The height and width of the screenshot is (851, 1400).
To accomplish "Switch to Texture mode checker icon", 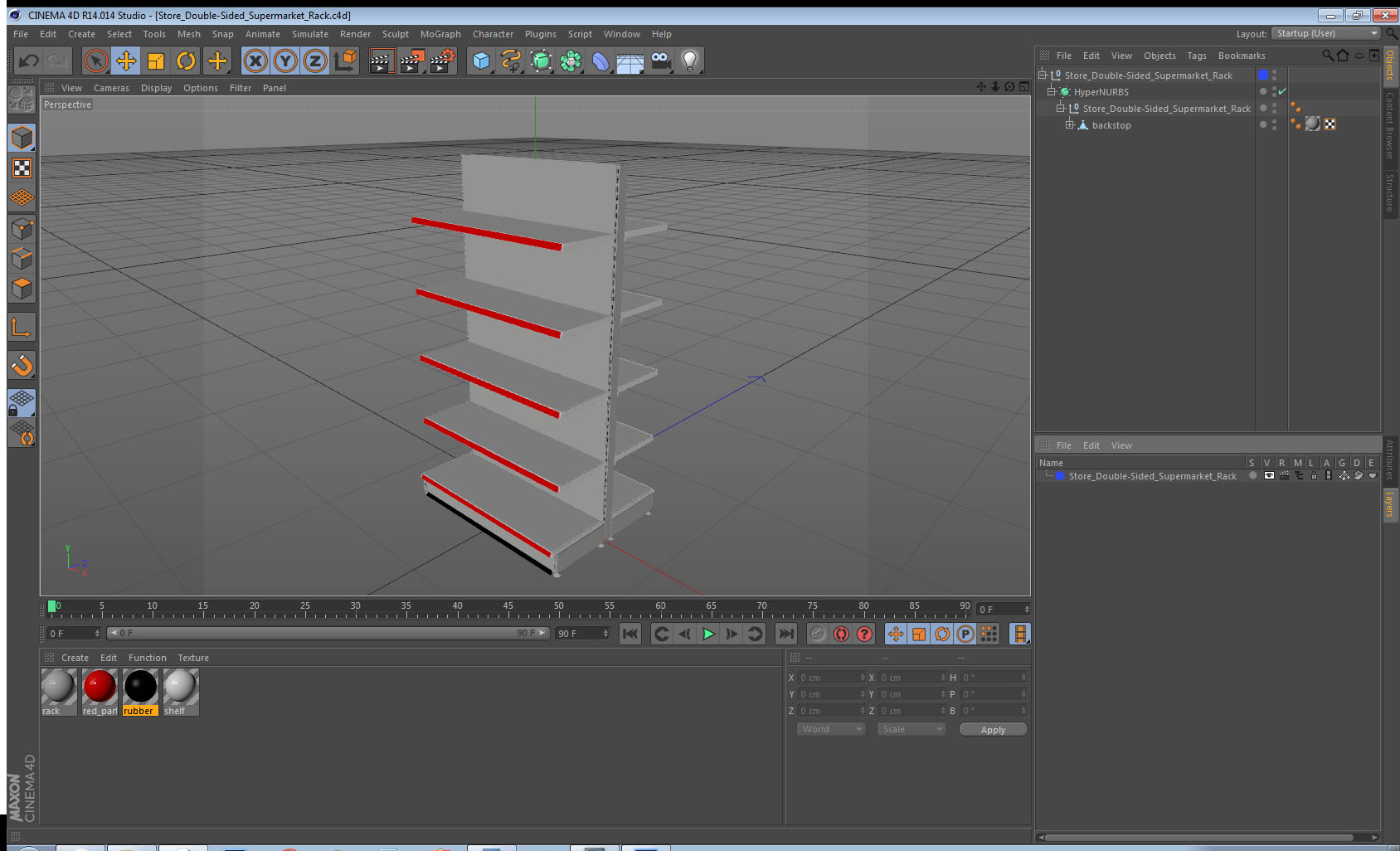I will (22, 168).
